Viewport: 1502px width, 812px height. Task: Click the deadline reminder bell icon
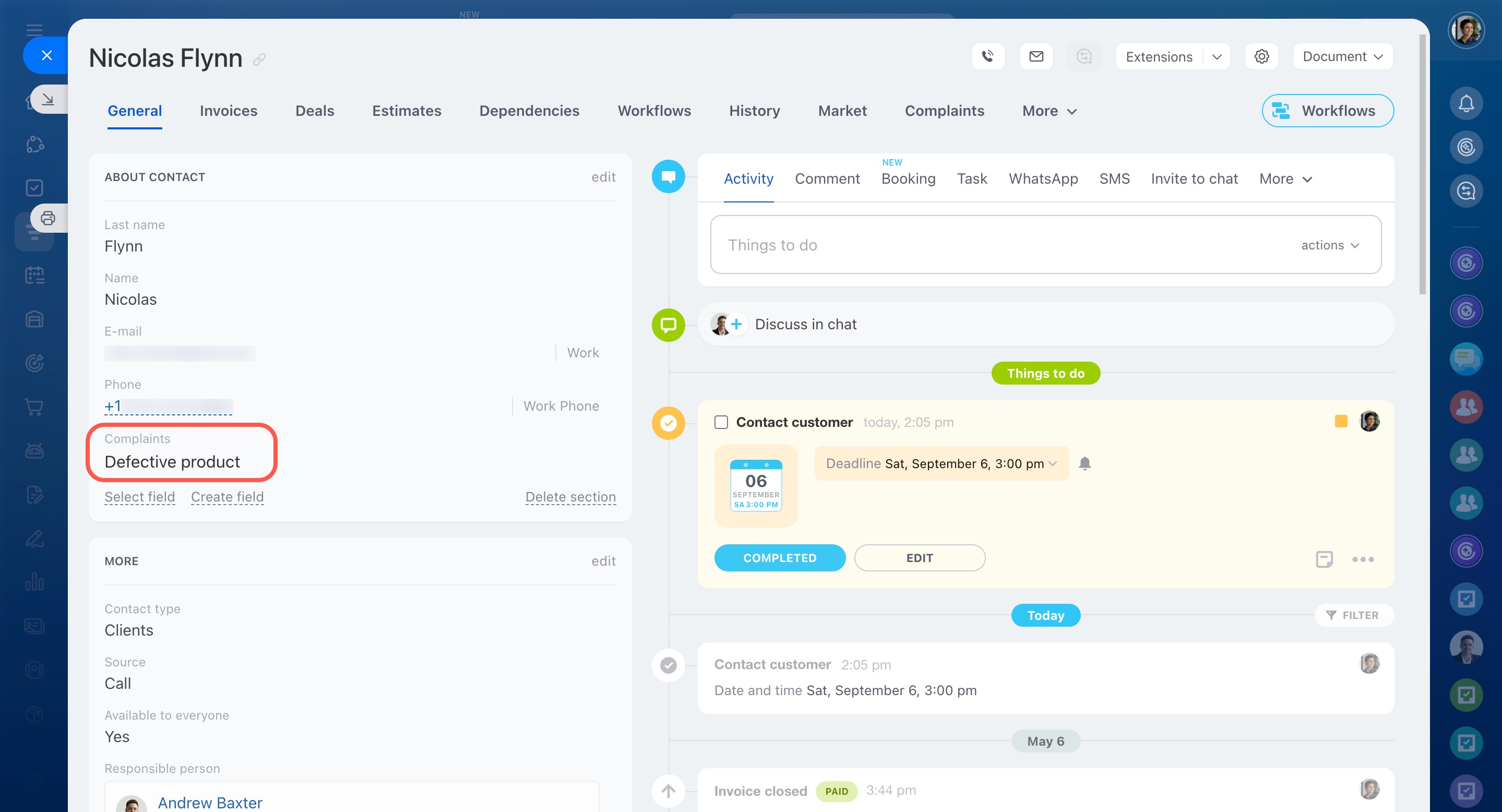tap(1084, 463)
